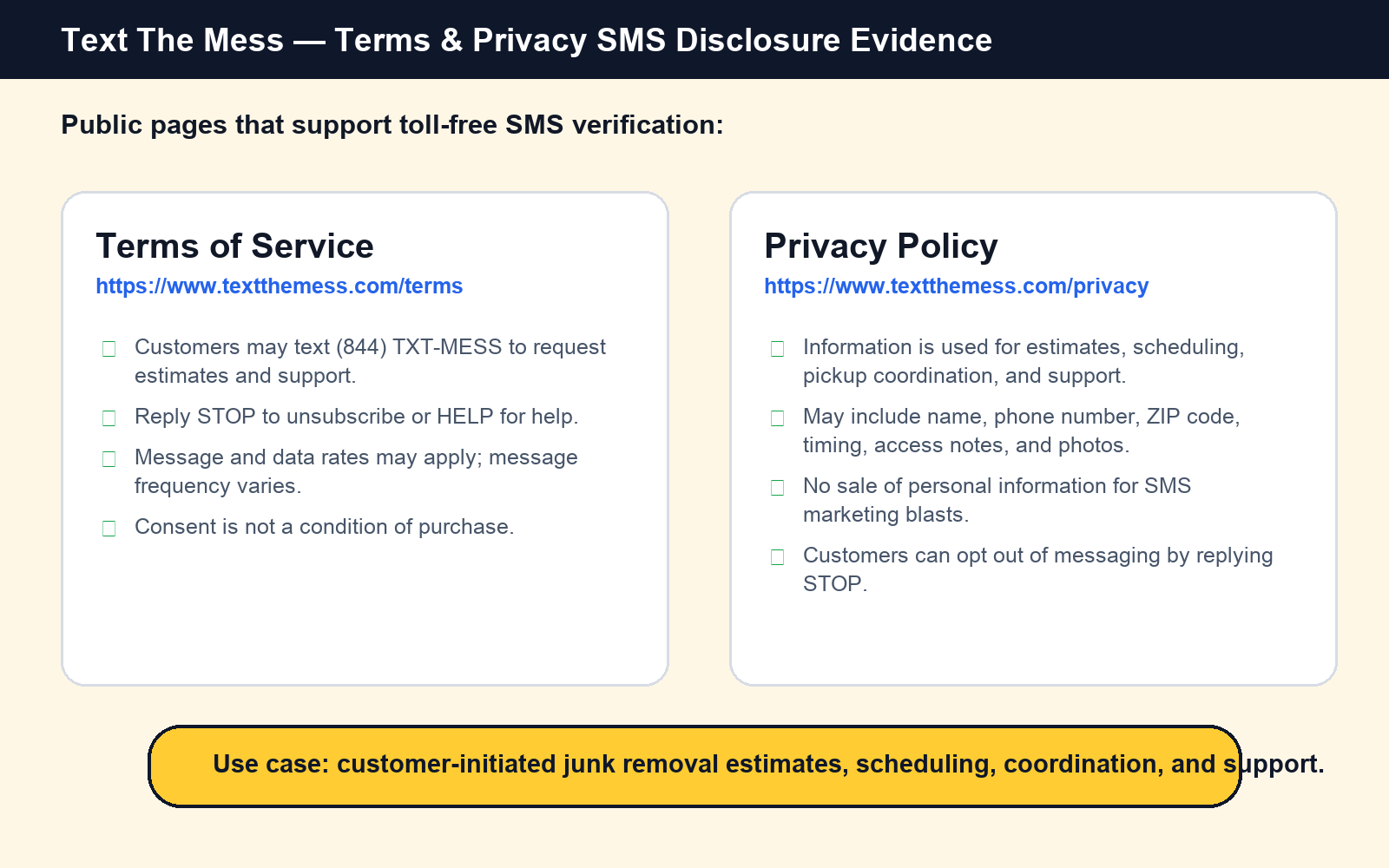
Task: Click bullet marker beside 'No sale of personal information'
Action: [777, 488]
